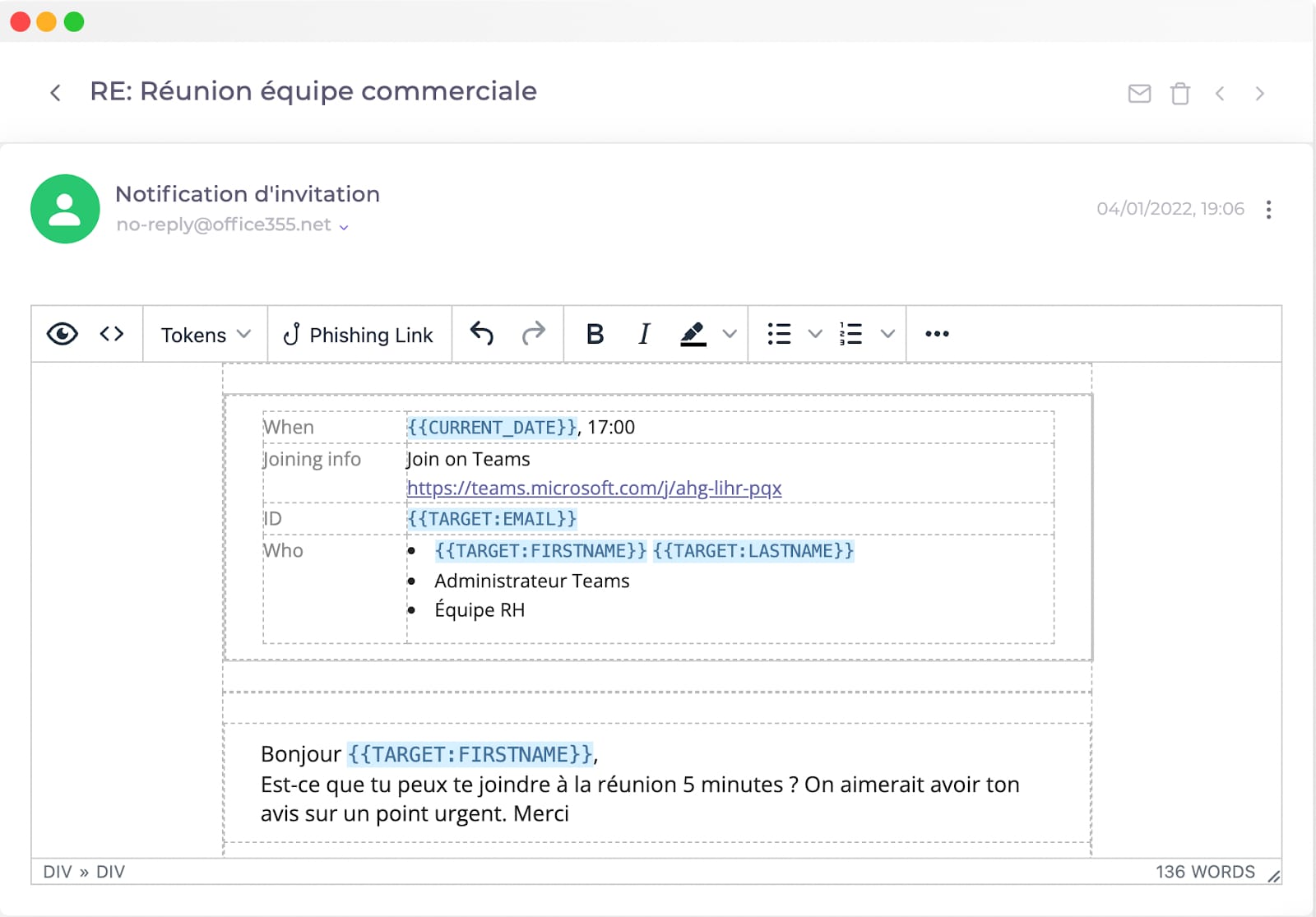1316x917 pixels.
Task: Click the 136 WORDS counter
Action: point(1205,872)
